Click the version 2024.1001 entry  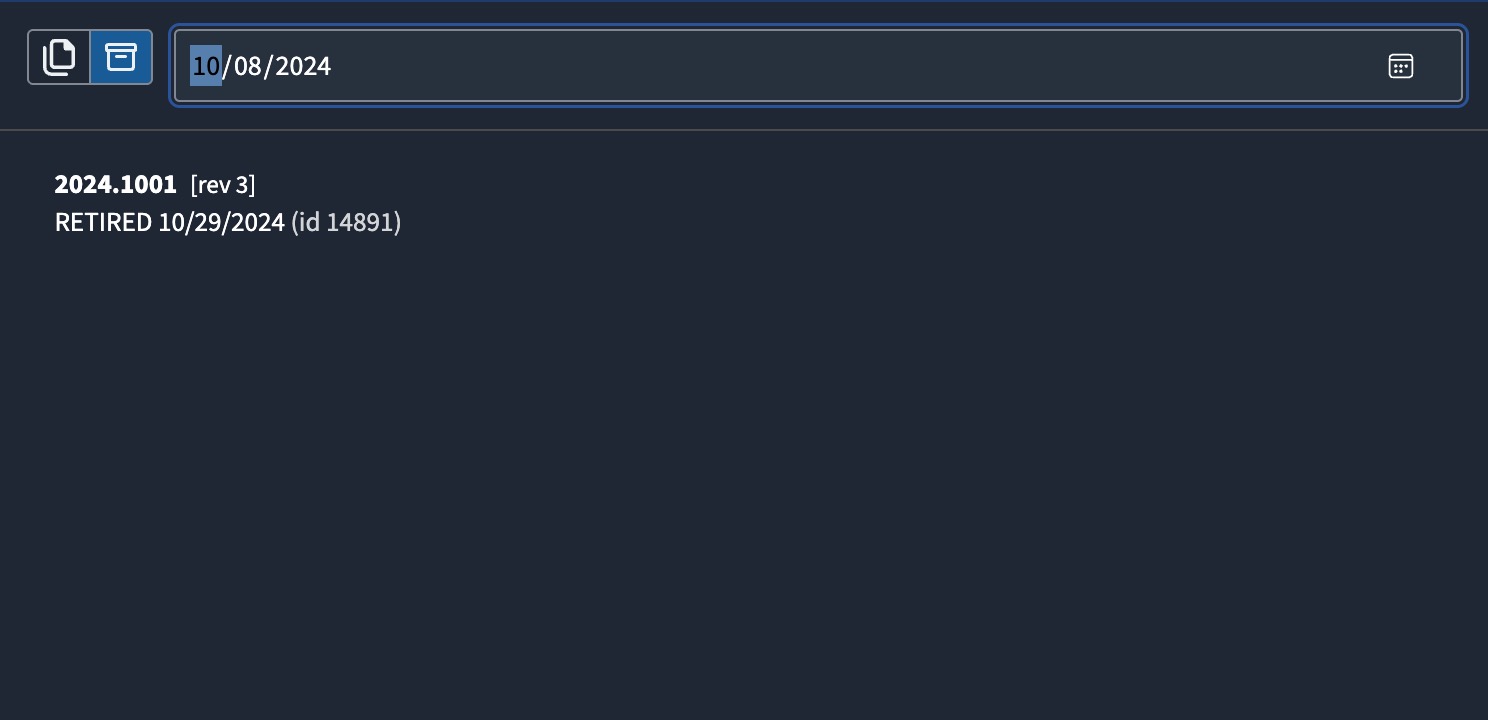(x=115, y=185)
